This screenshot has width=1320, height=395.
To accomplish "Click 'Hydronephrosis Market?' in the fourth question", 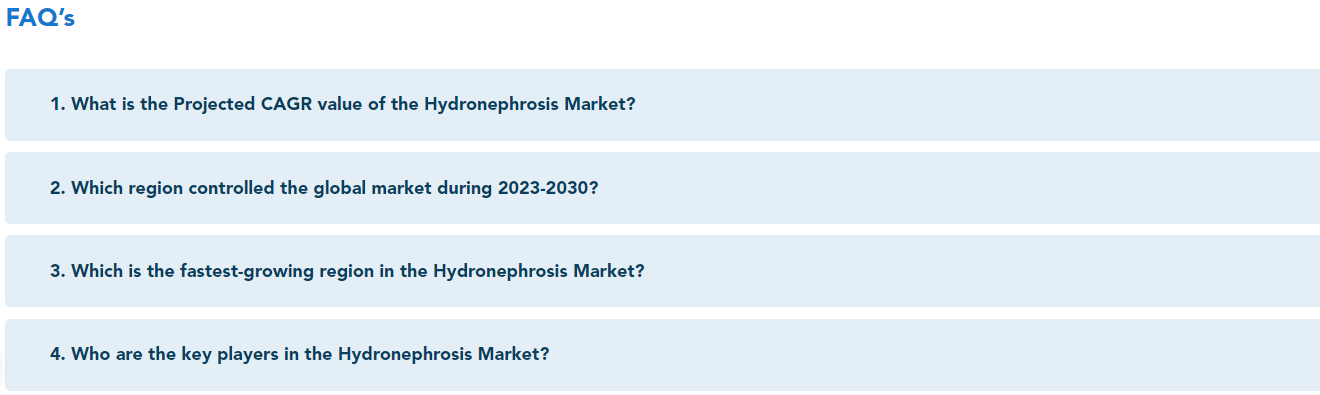I will 443,355.
